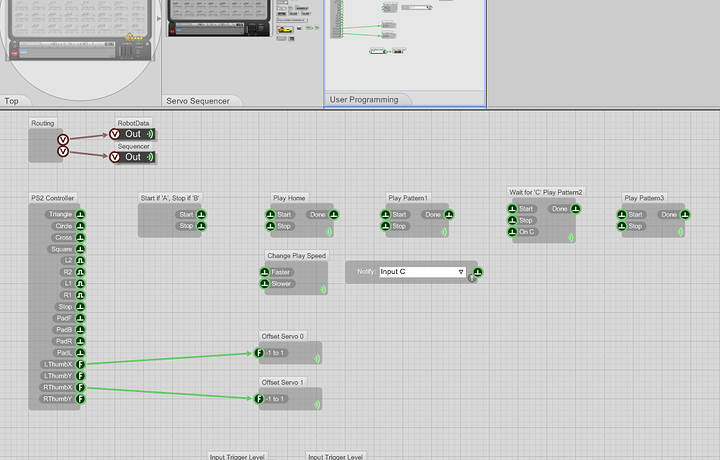Click the R1 output pin
This screenshot has width=720, height=460.
click(x=80, y=295)
